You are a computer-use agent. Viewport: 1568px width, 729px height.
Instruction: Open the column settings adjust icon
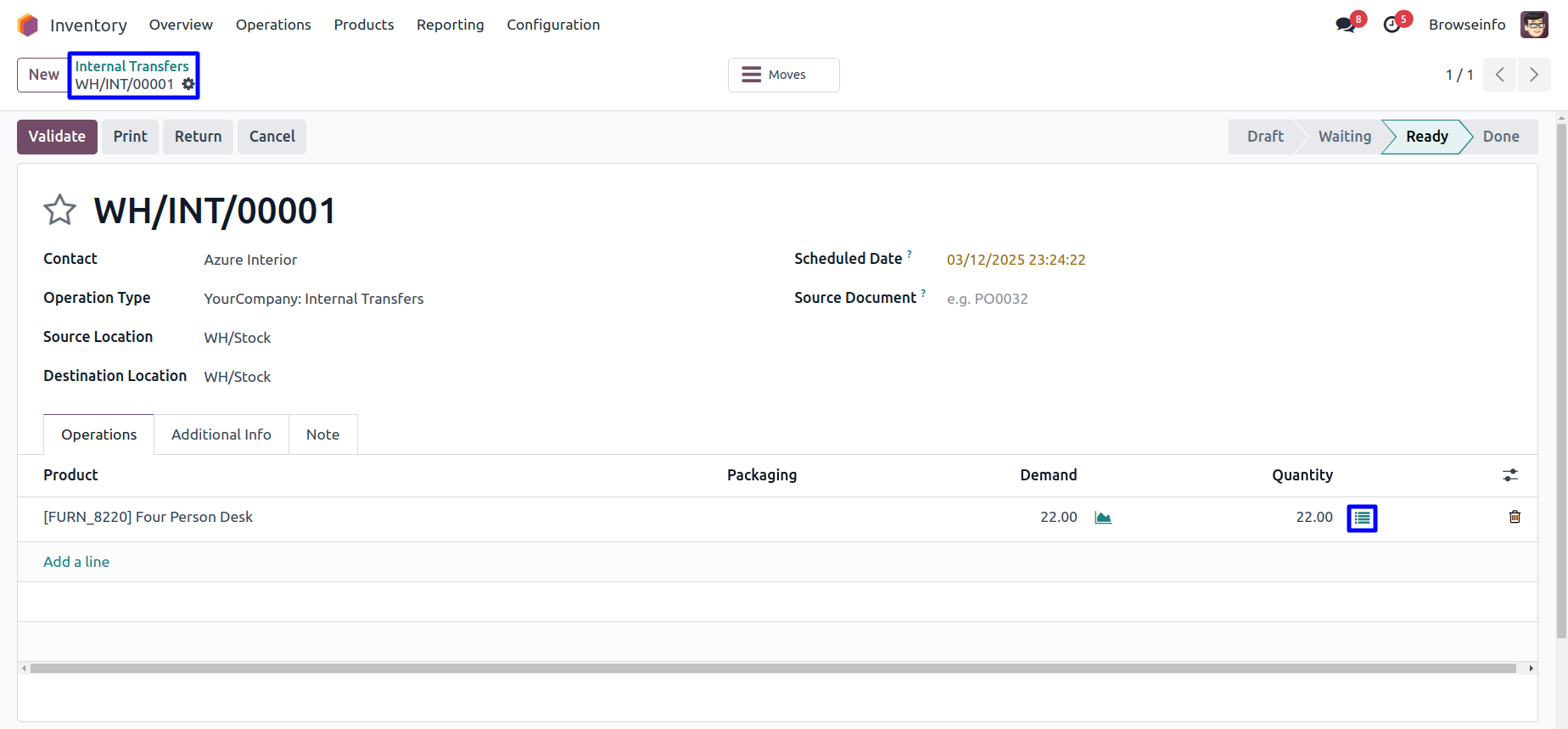coord(1510,475)
